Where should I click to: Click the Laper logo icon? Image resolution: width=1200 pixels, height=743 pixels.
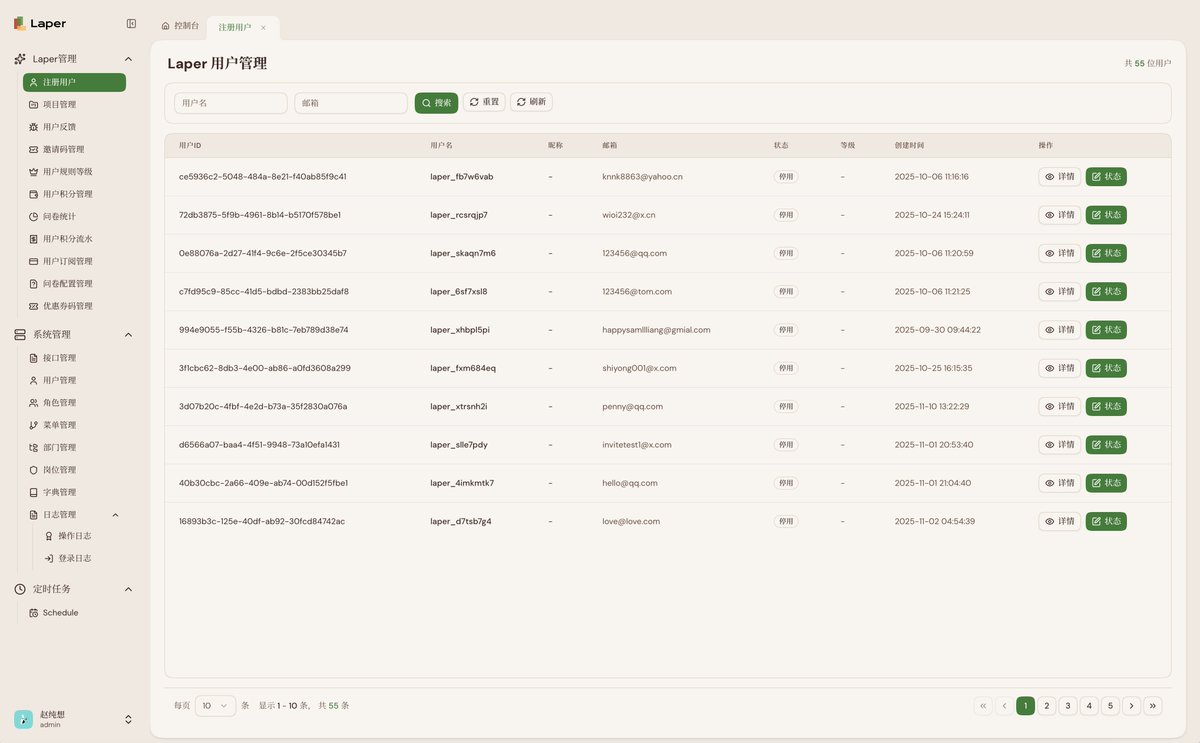20,24
